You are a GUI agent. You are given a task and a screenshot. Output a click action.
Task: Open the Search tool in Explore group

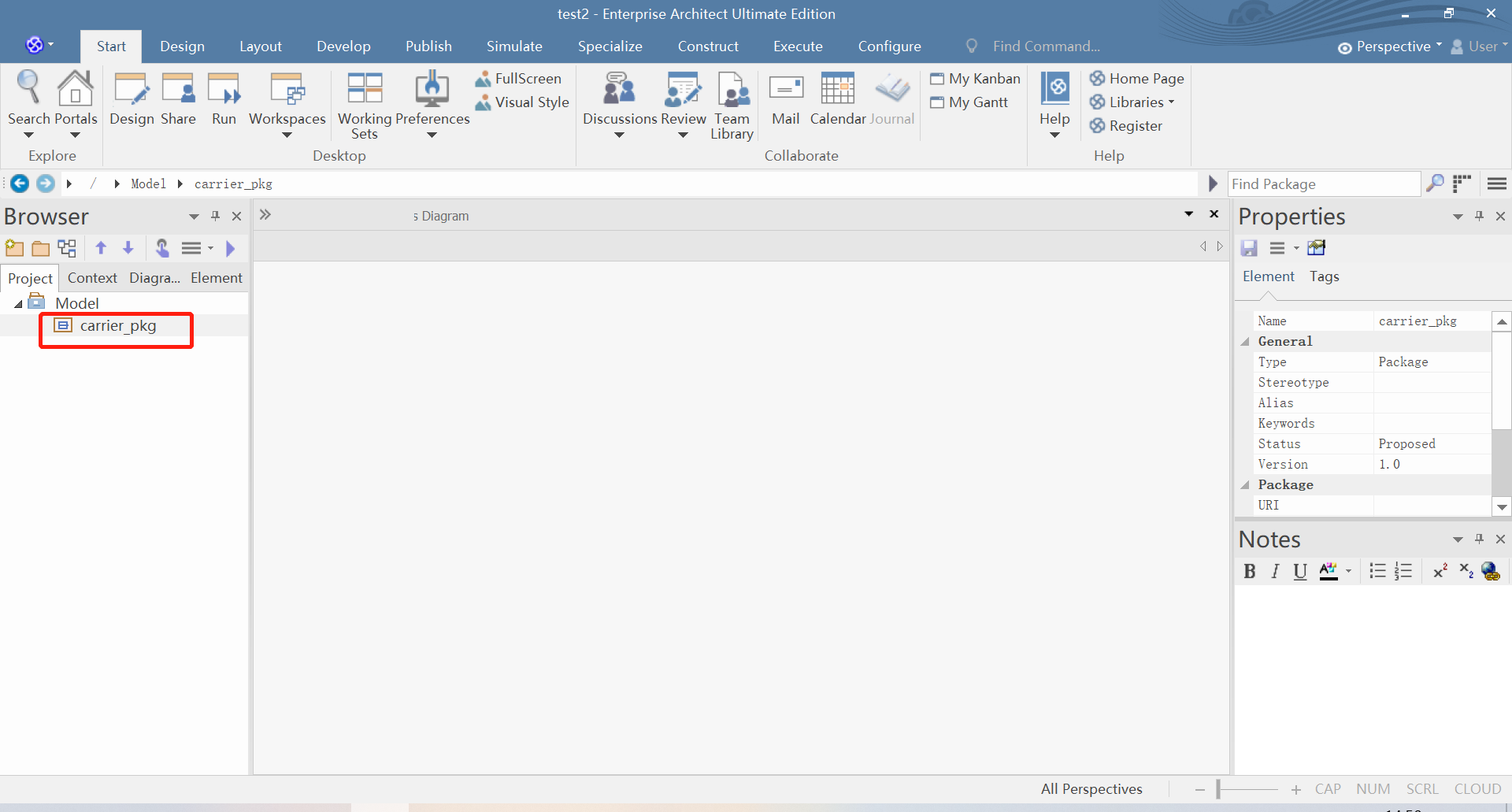[x=28, y=88]
